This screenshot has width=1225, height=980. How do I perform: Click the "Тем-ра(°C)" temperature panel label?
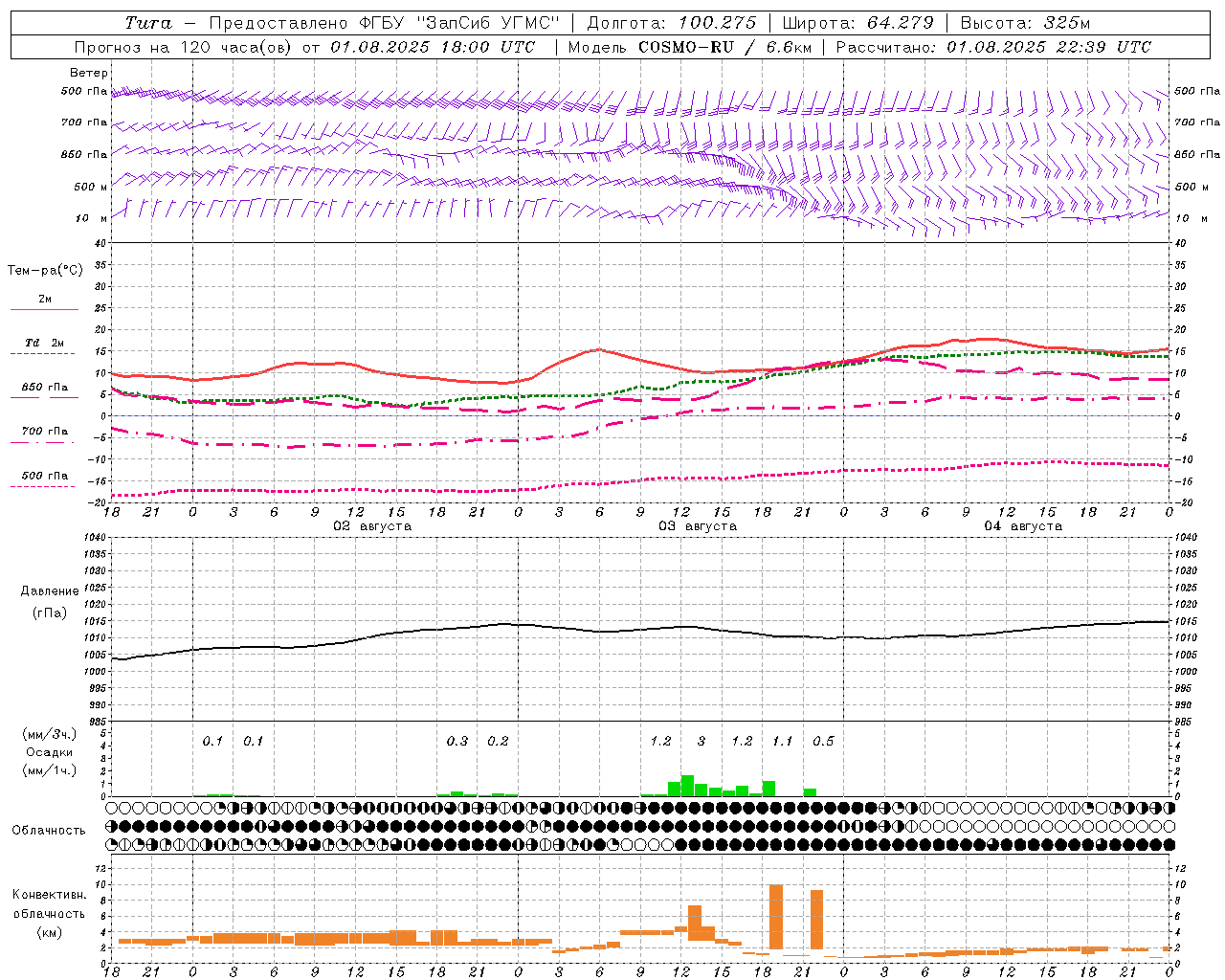coord(45,271)
